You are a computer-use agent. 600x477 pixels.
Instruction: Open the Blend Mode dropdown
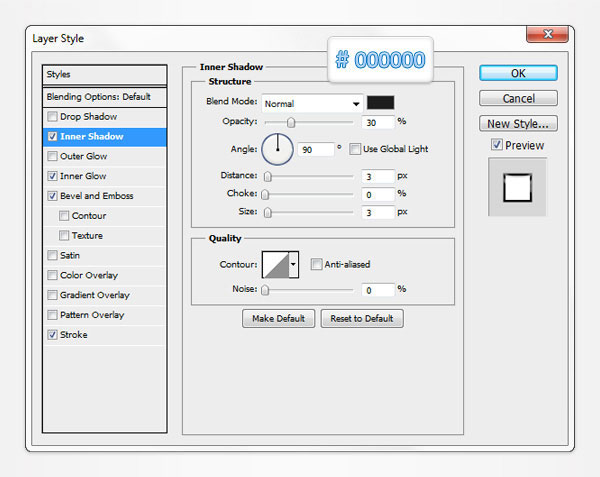click(x=312, y=103)
